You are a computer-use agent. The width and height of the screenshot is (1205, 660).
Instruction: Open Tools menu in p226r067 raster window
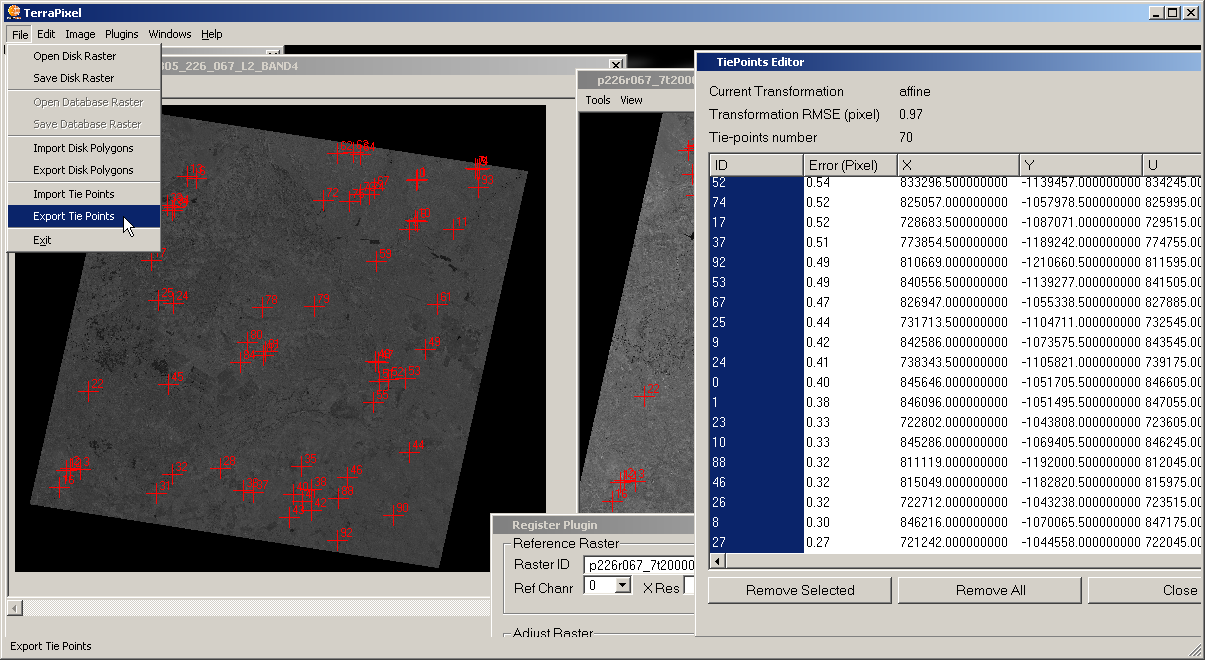pos(598,100)
